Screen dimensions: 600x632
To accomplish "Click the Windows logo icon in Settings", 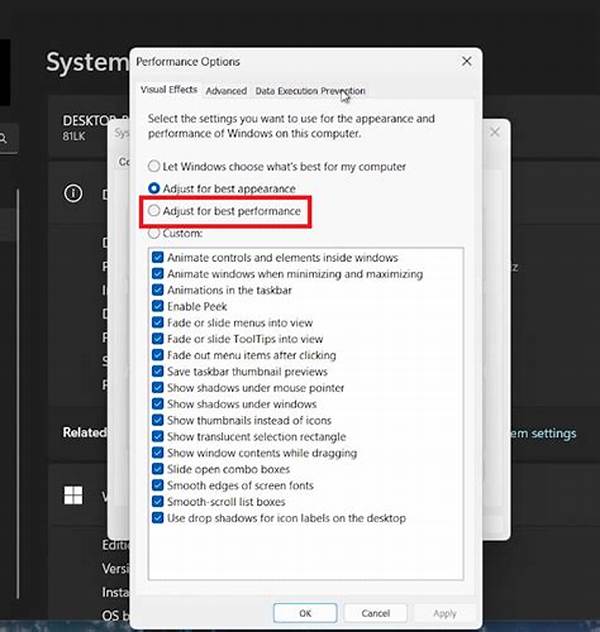I will tap(72, 495).
